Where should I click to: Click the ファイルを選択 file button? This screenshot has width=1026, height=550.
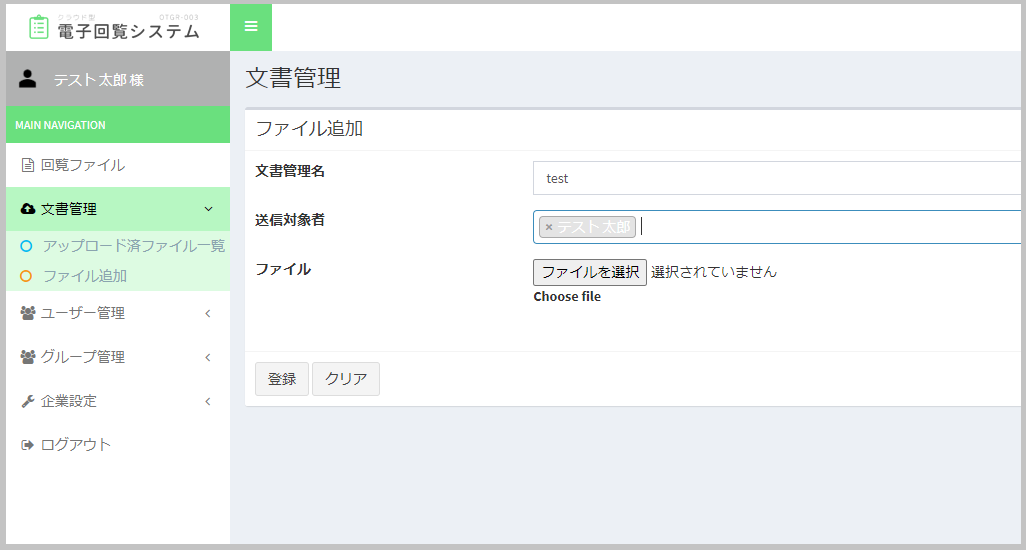[x=590, y=272]
